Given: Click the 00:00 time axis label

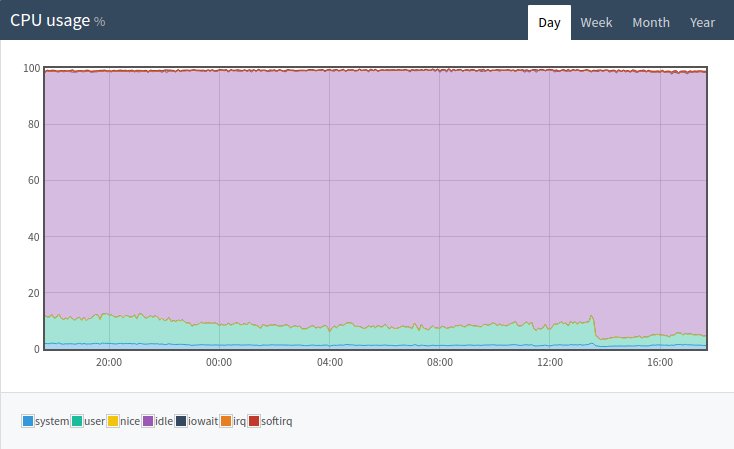Looking at the screenshot, I should pos(219,362).
